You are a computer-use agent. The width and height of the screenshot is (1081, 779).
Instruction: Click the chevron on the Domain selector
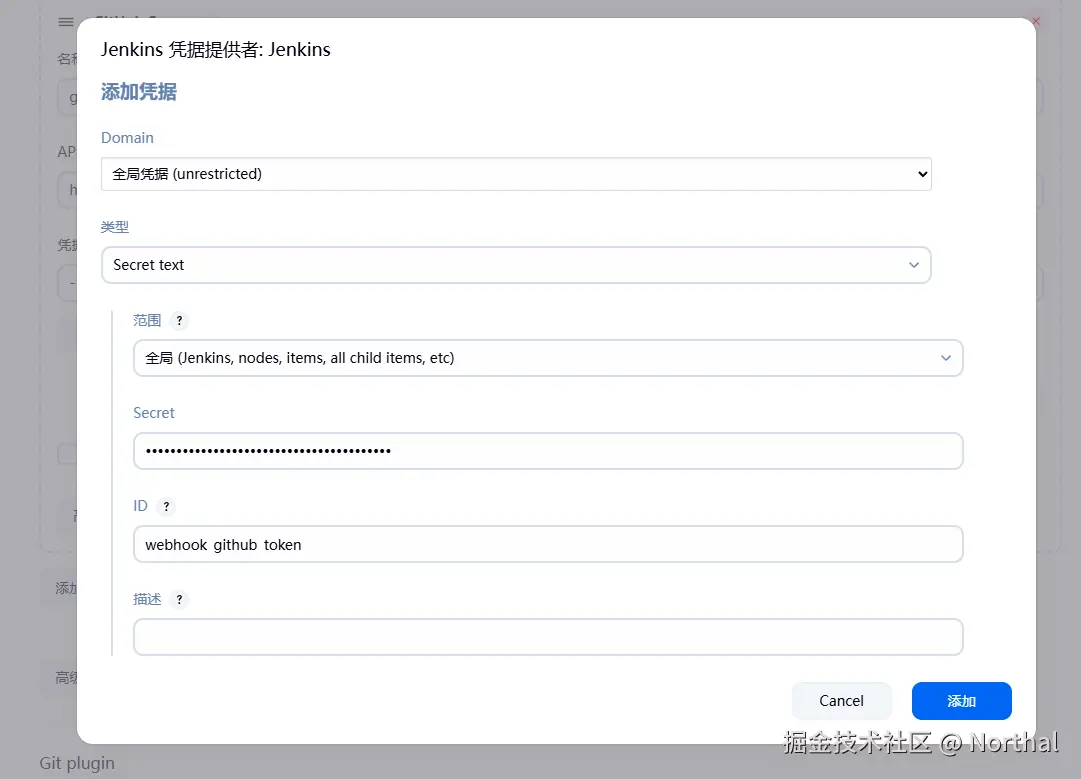pyautogui.click(x=921, y=173)
